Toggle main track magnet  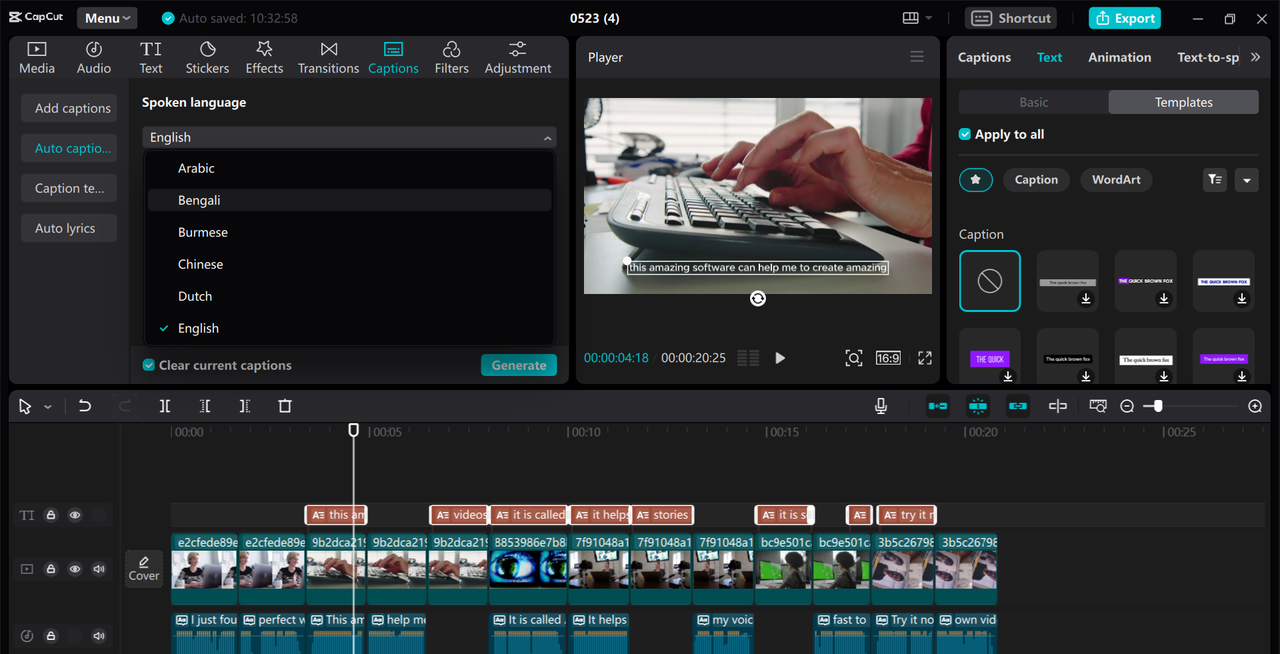[937, 406]
